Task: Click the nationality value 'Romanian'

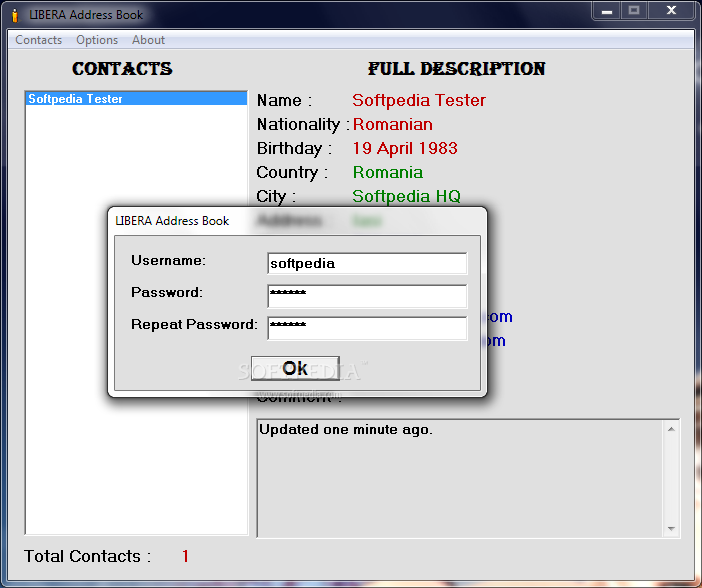Action: coord(393,124)
